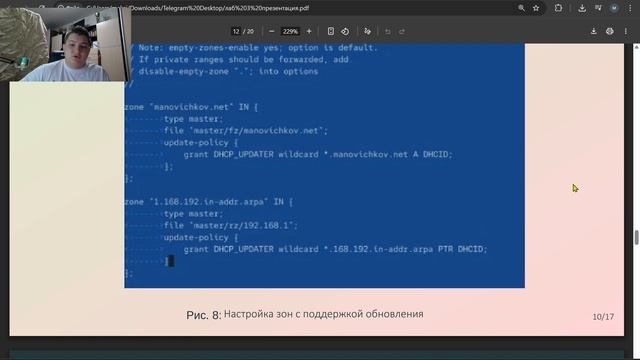Open the Chrome three-dot menu
Image resolution: width=640 pixels, height=360 pixels.
630,8
